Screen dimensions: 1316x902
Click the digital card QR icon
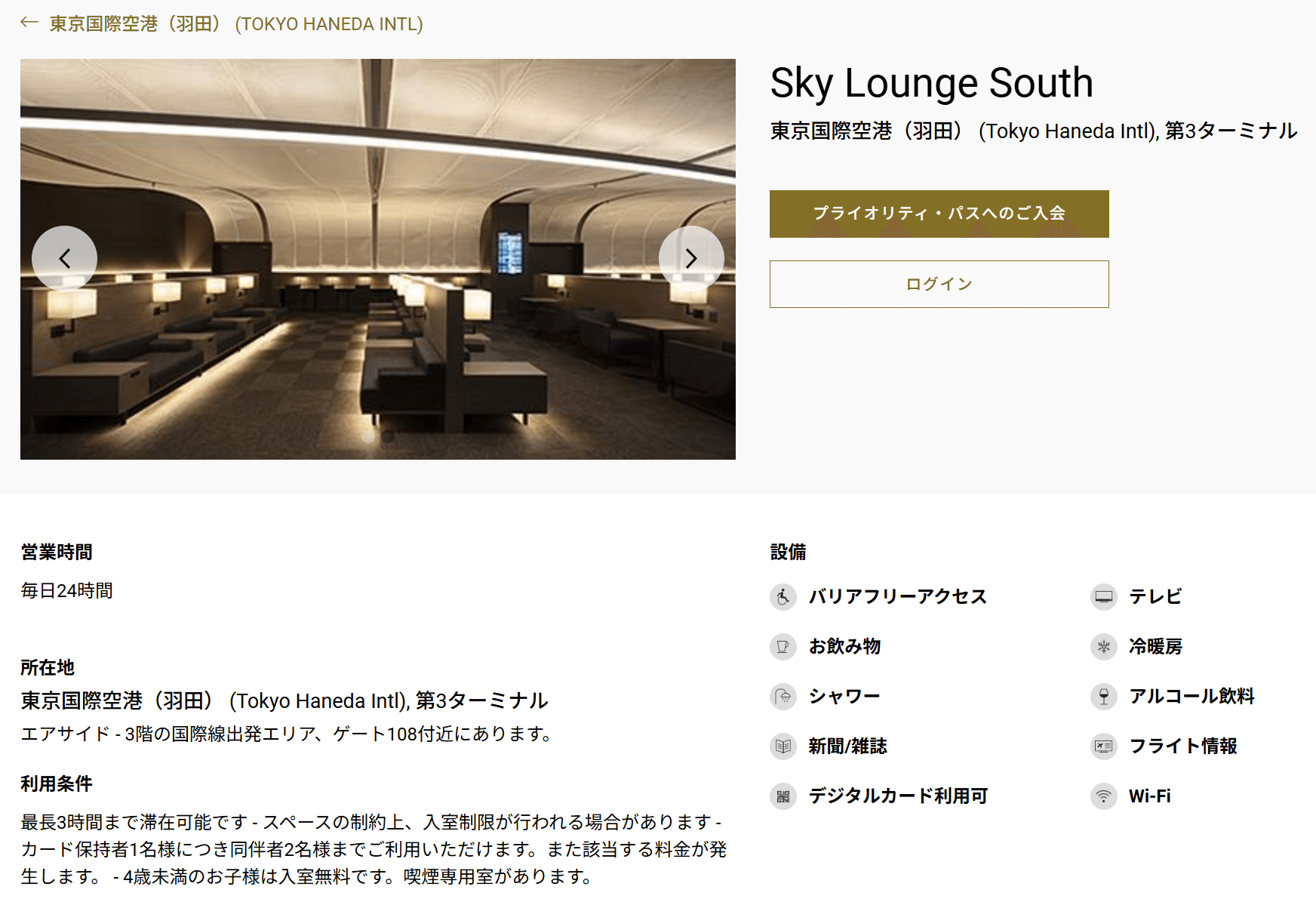pos(783,796)
